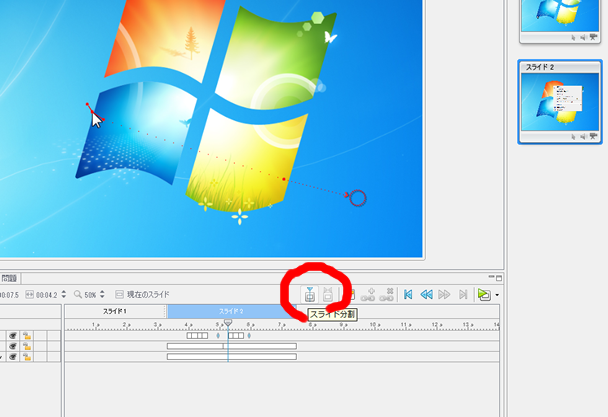This screenshot has height=417, width=608.
Task: Click the merge slide icon beside Split Slide
Action: tap(328, 295)
